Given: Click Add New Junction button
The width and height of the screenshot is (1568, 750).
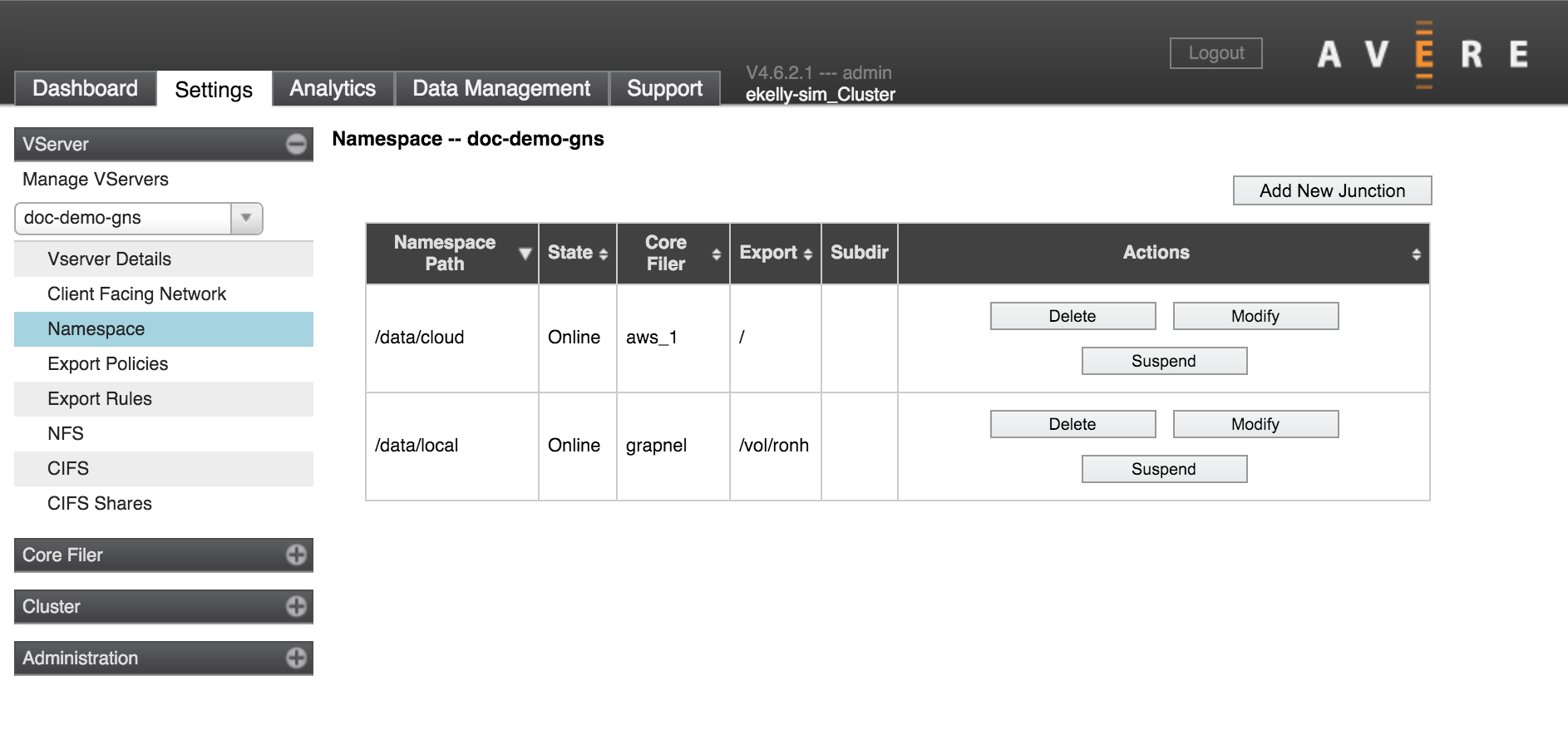Looking at the screenshot, I should (1332, 190).
